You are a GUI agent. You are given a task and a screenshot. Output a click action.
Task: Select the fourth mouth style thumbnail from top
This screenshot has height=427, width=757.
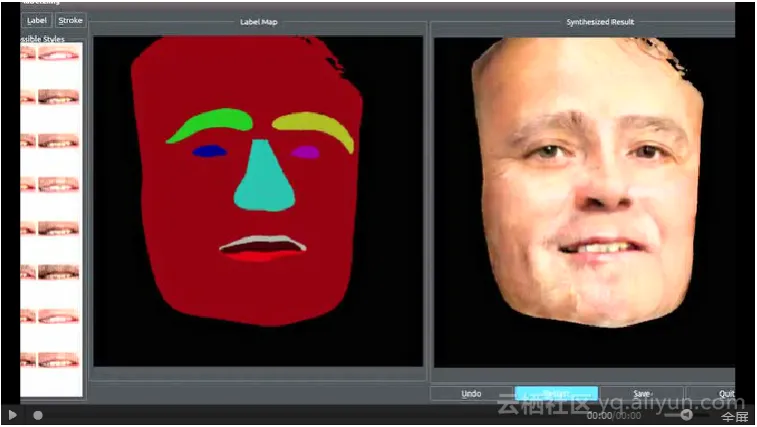click(58, 184)
